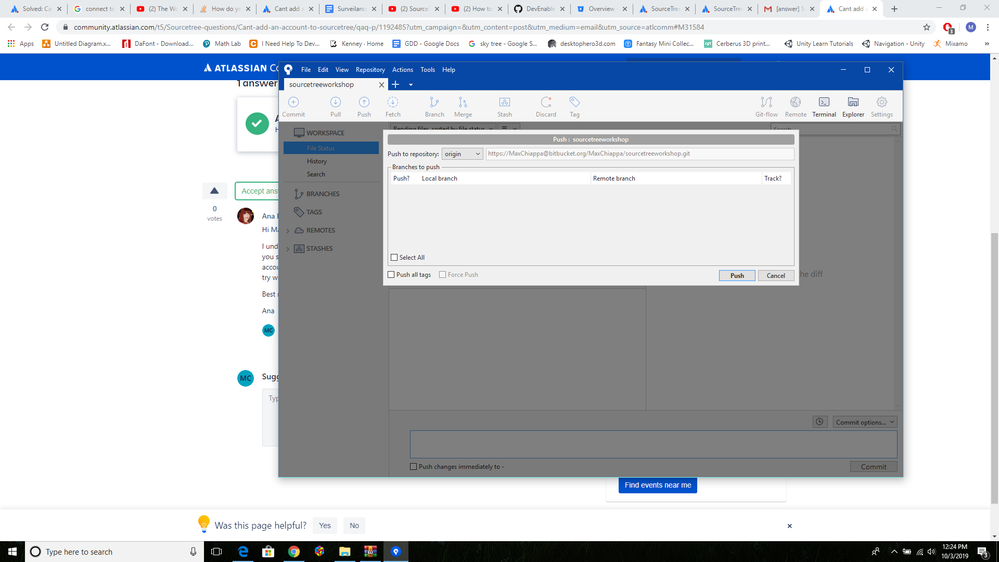Click the Windows taskbar search box
This screenshot has width=999, height=562.
(x=115, y=552)
